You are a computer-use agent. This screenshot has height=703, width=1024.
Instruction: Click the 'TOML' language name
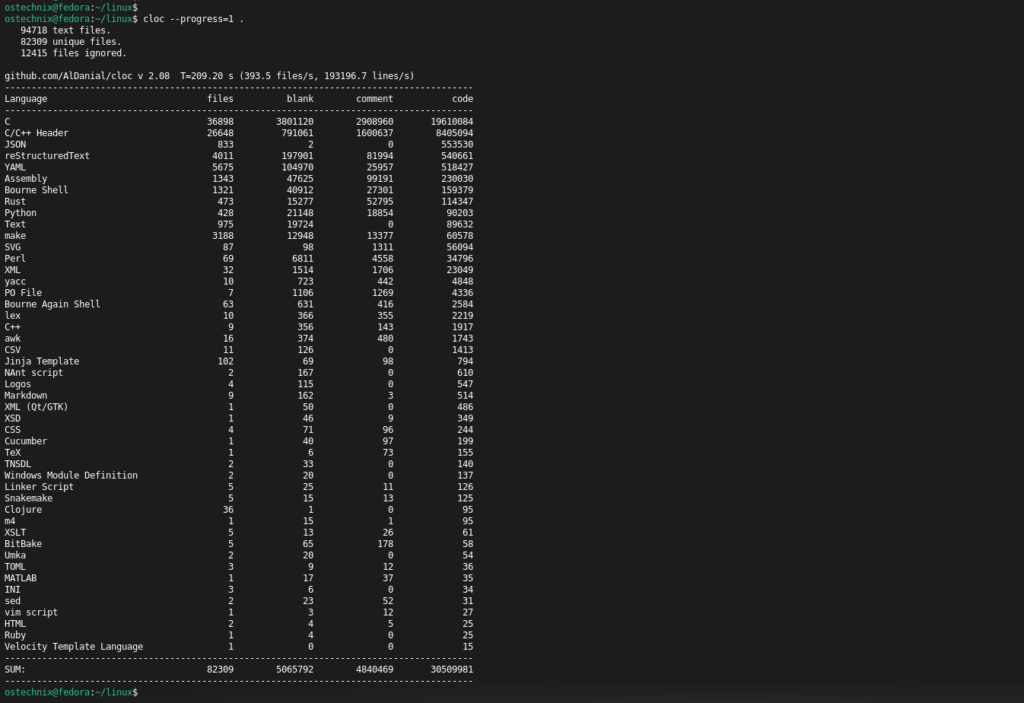pyautogui.click(x=15, y=566)
